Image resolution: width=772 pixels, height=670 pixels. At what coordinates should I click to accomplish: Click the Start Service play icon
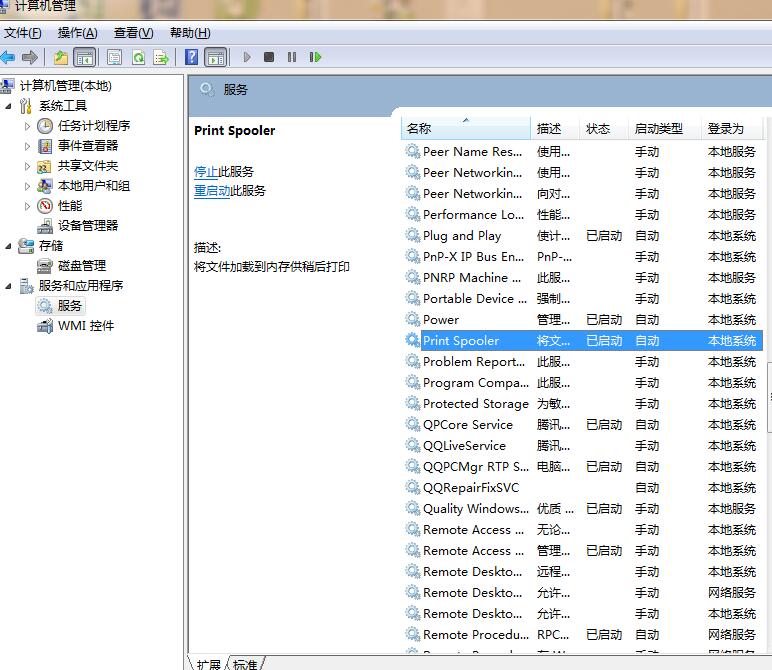pos(247,58)
